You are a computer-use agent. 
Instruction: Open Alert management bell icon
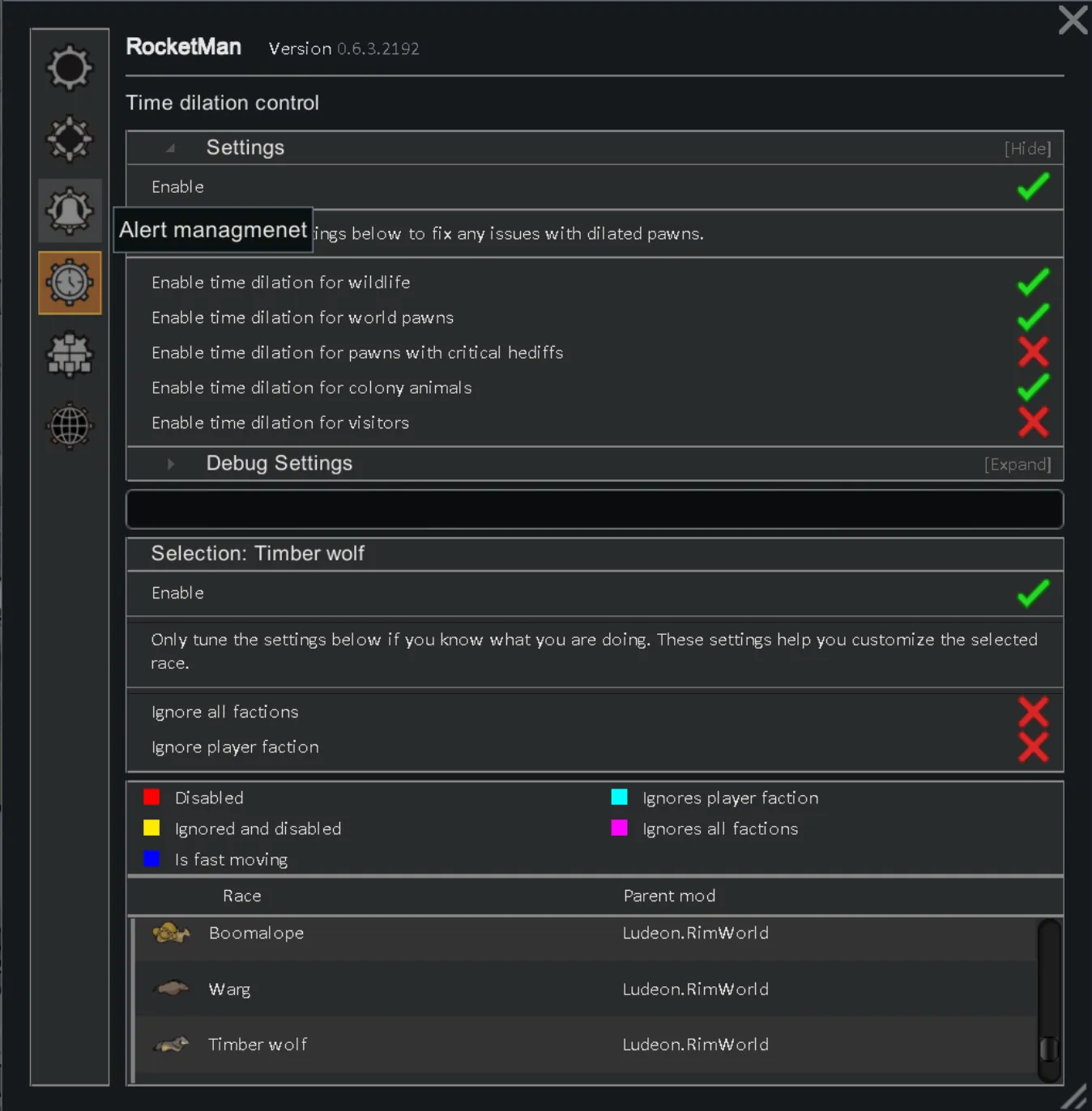[70, 211]
